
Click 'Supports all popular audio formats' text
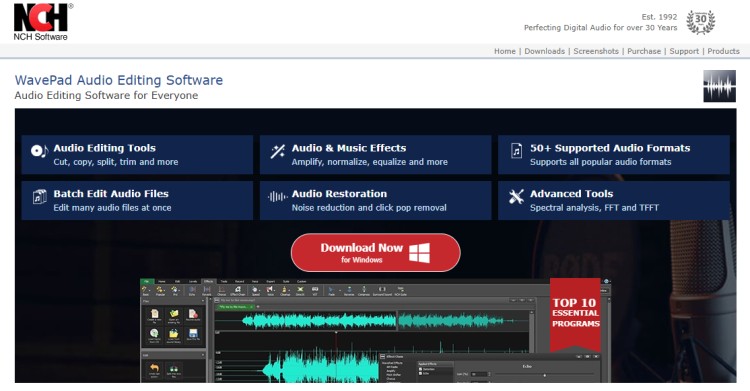point(600,162)
